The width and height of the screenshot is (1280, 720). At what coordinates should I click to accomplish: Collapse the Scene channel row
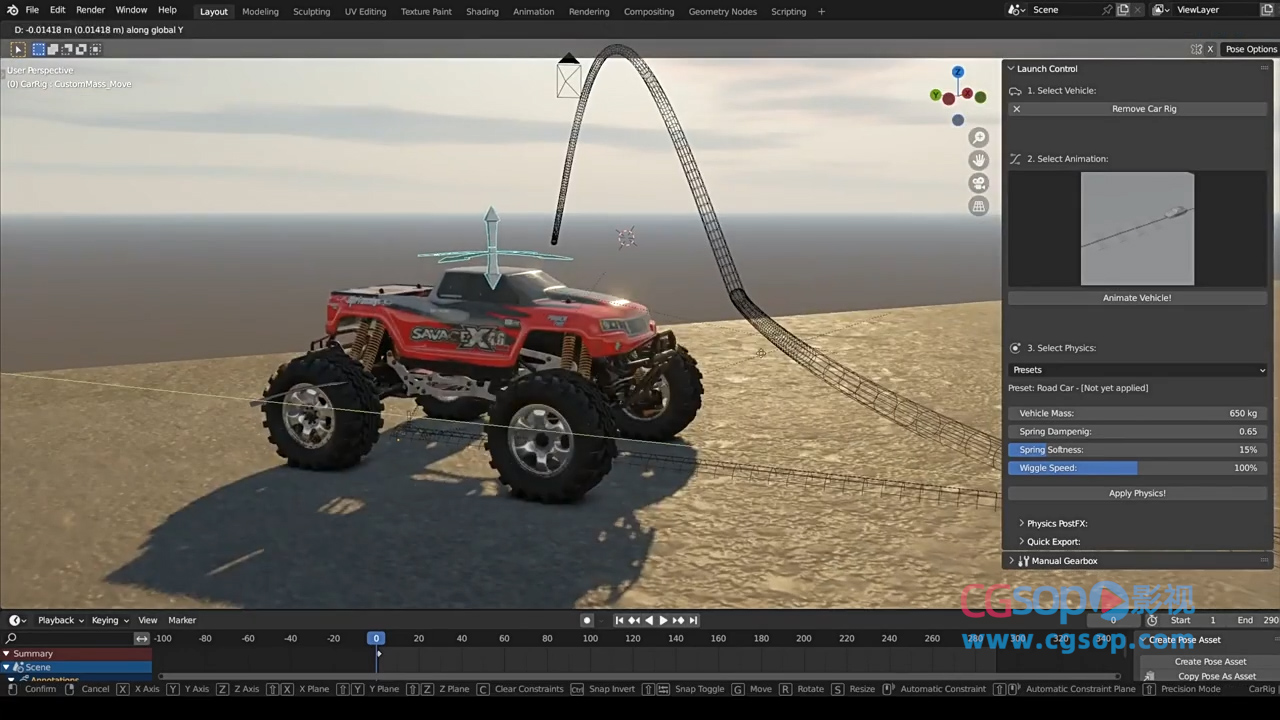tap(6, 667)
